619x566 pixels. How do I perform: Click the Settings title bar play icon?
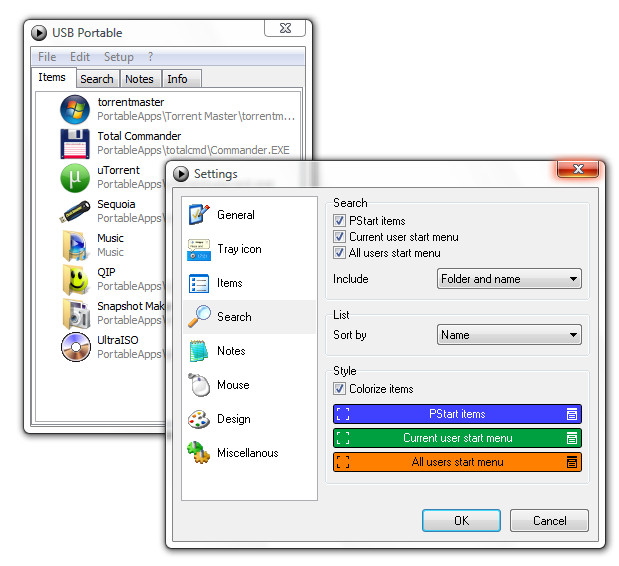(181, 174)
